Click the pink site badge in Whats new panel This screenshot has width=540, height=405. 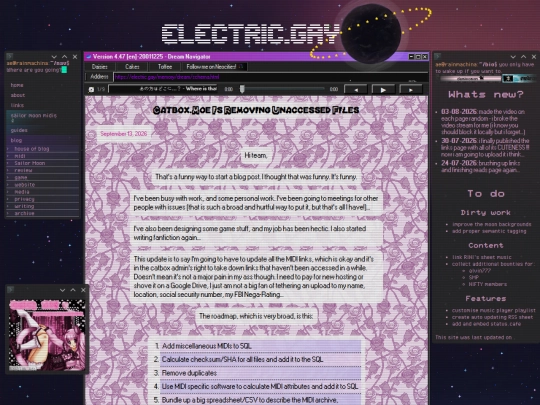pos(471,79)
